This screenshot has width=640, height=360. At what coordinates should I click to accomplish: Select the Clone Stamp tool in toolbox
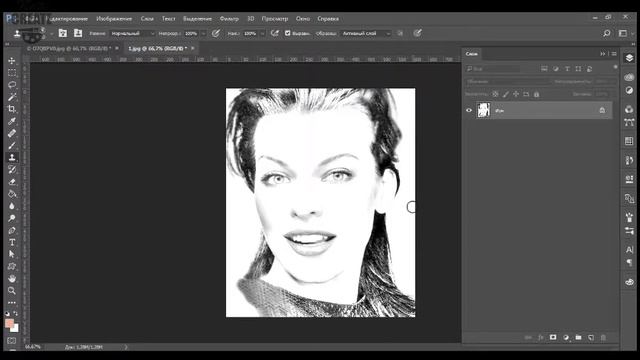pyautogui.click(x=12, y=157)
